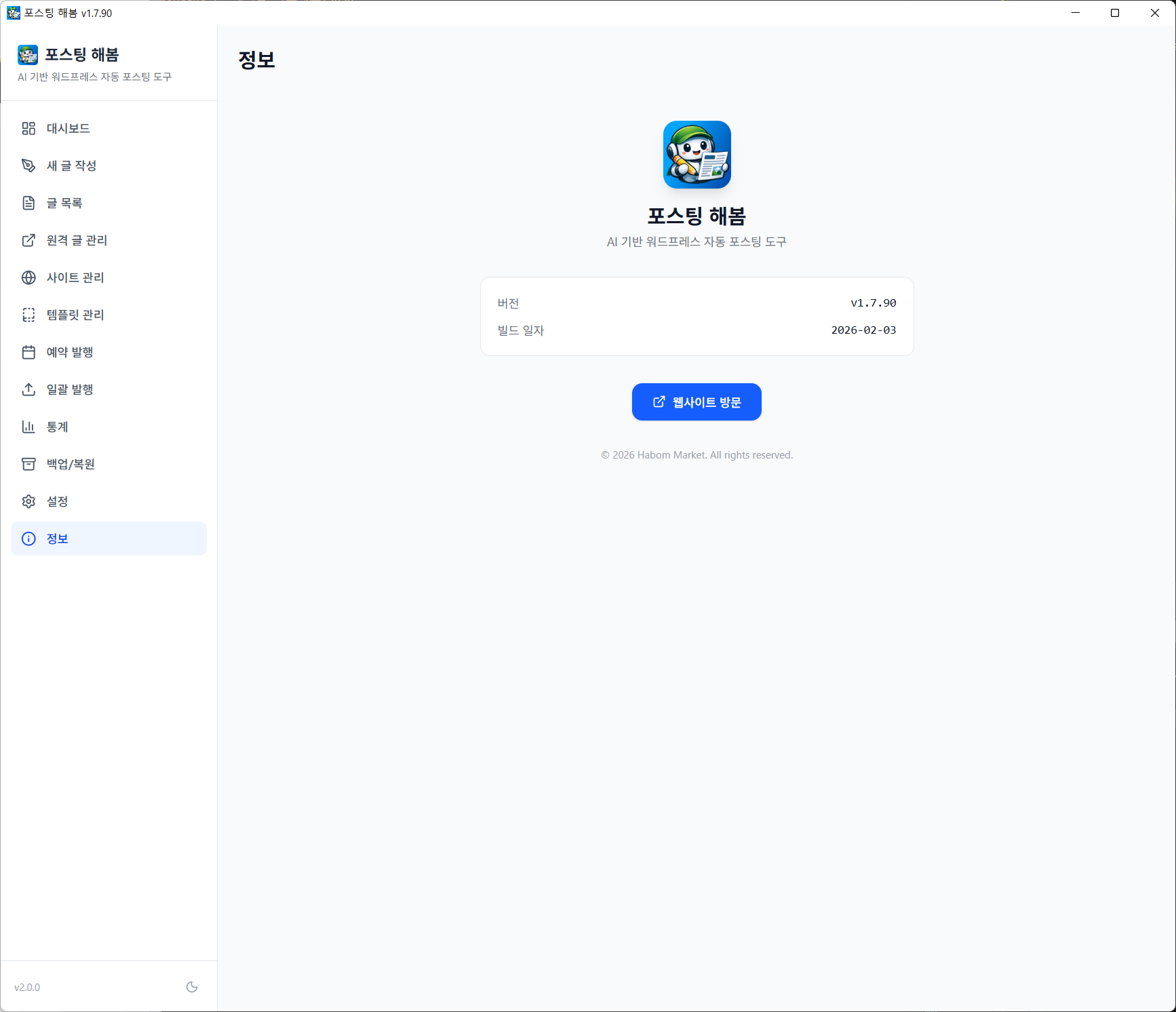Screen dimensions: 1176x1012
Task: Click the upload icon for 일괄 발행
Action: pyautogui.click(x=28, y=389)
